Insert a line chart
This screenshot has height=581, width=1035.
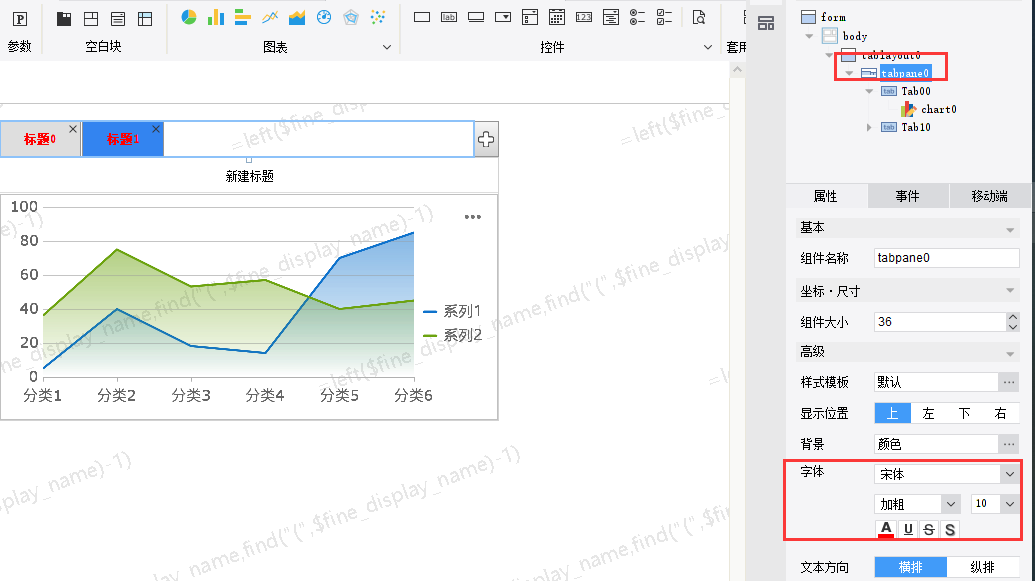(270, 17)
